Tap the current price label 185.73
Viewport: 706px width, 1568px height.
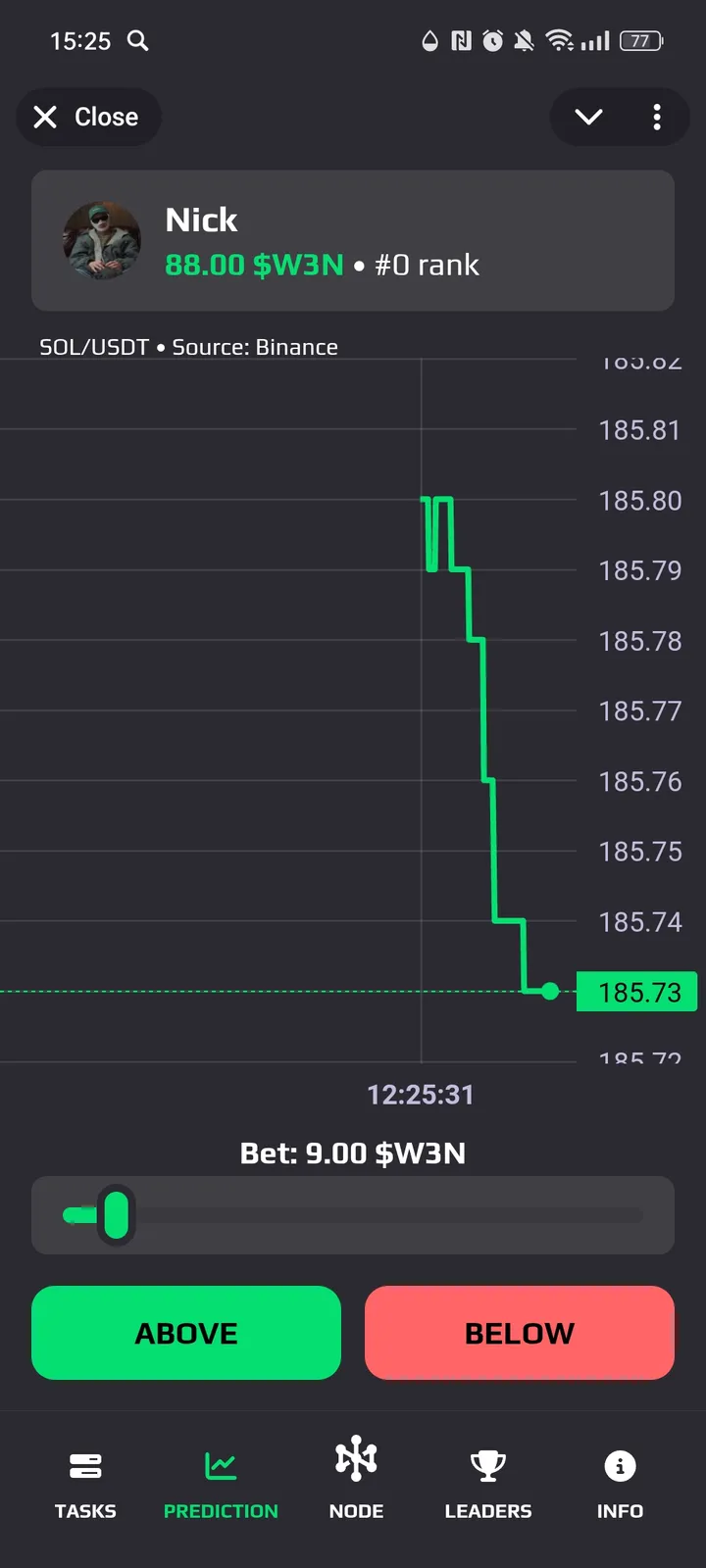point(637,992)
